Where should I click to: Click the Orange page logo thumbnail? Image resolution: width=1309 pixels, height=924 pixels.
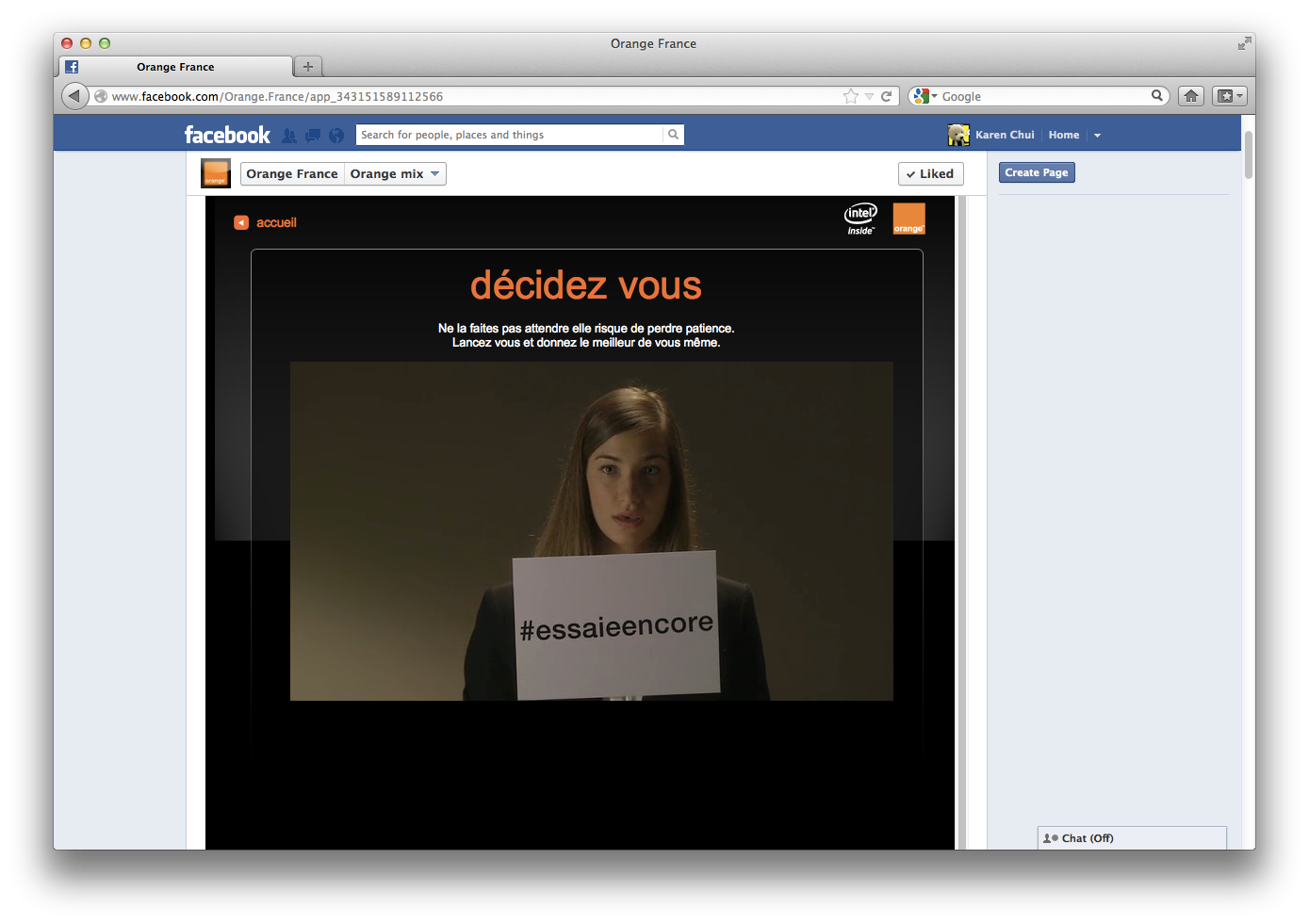click(216, 173)
